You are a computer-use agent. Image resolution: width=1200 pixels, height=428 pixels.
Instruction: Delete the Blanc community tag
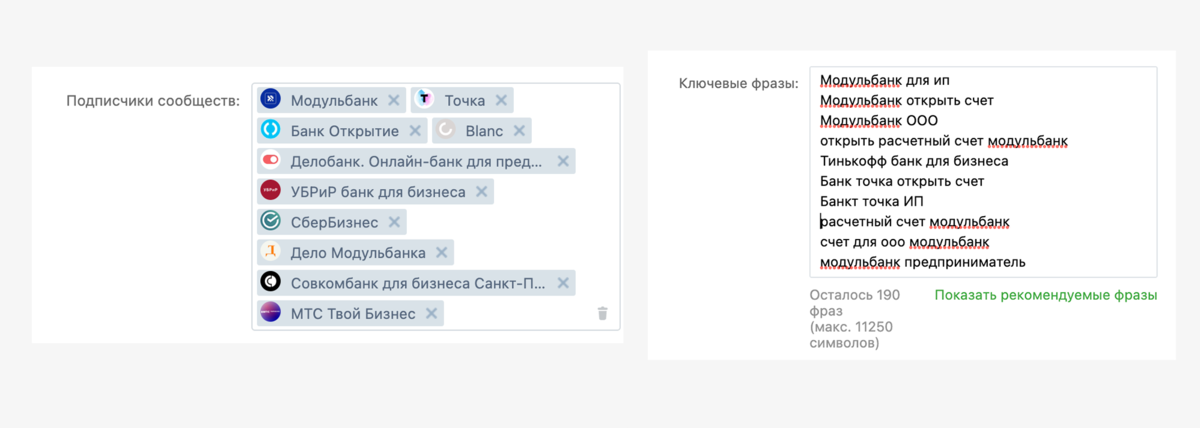point(519,131)
